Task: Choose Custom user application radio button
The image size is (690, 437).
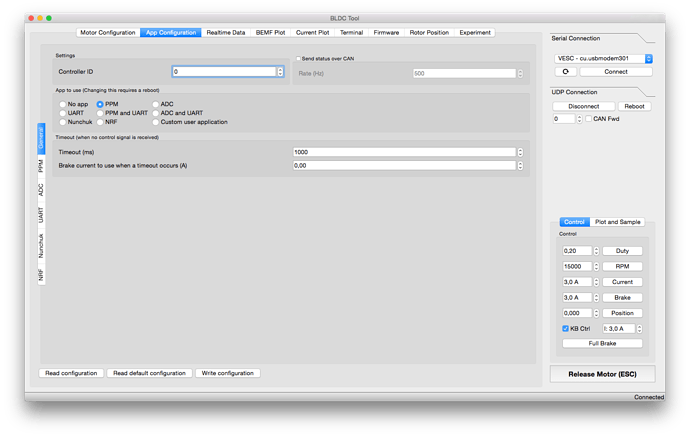Action: click(156, 122)
